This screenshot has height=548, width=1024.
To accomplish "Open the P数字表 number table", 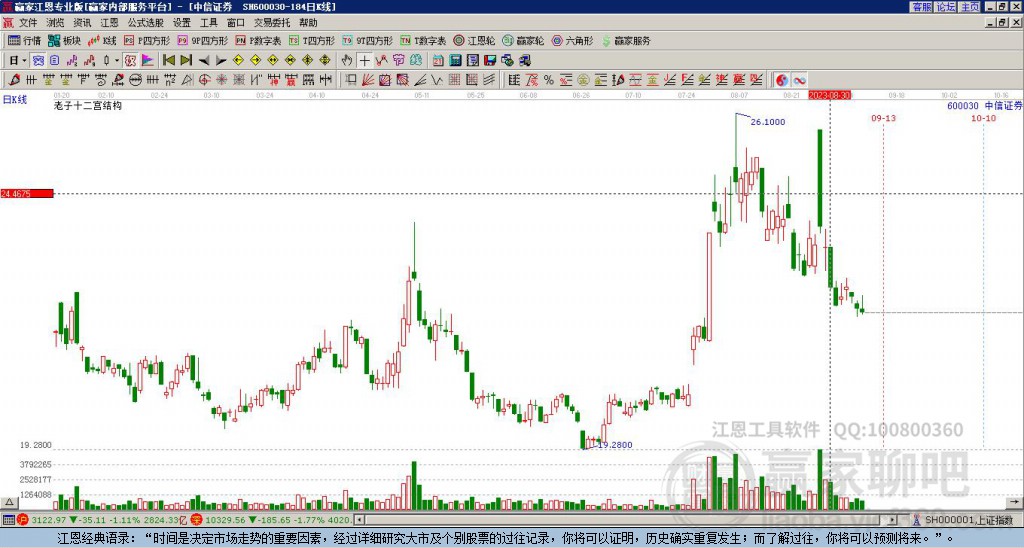I will [258, 40].
